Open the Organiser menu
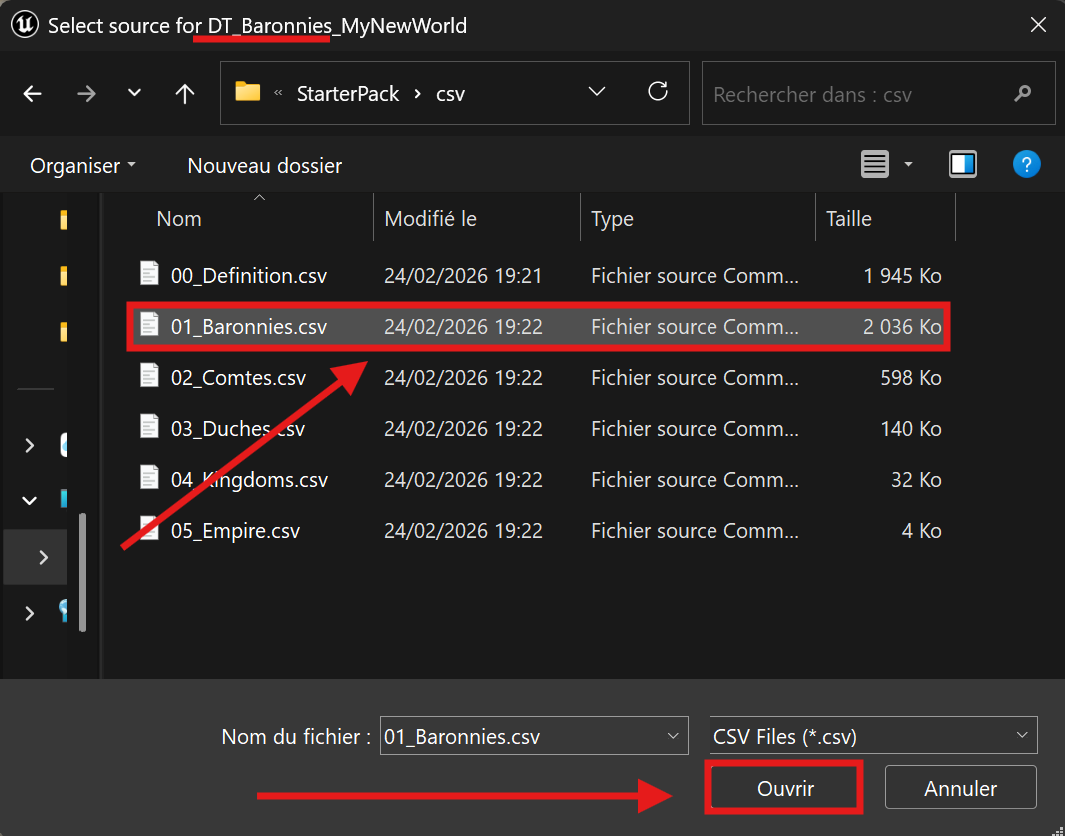Image resolution: width=1065 pixels, height=836 pixels. [x=82, y=166]
